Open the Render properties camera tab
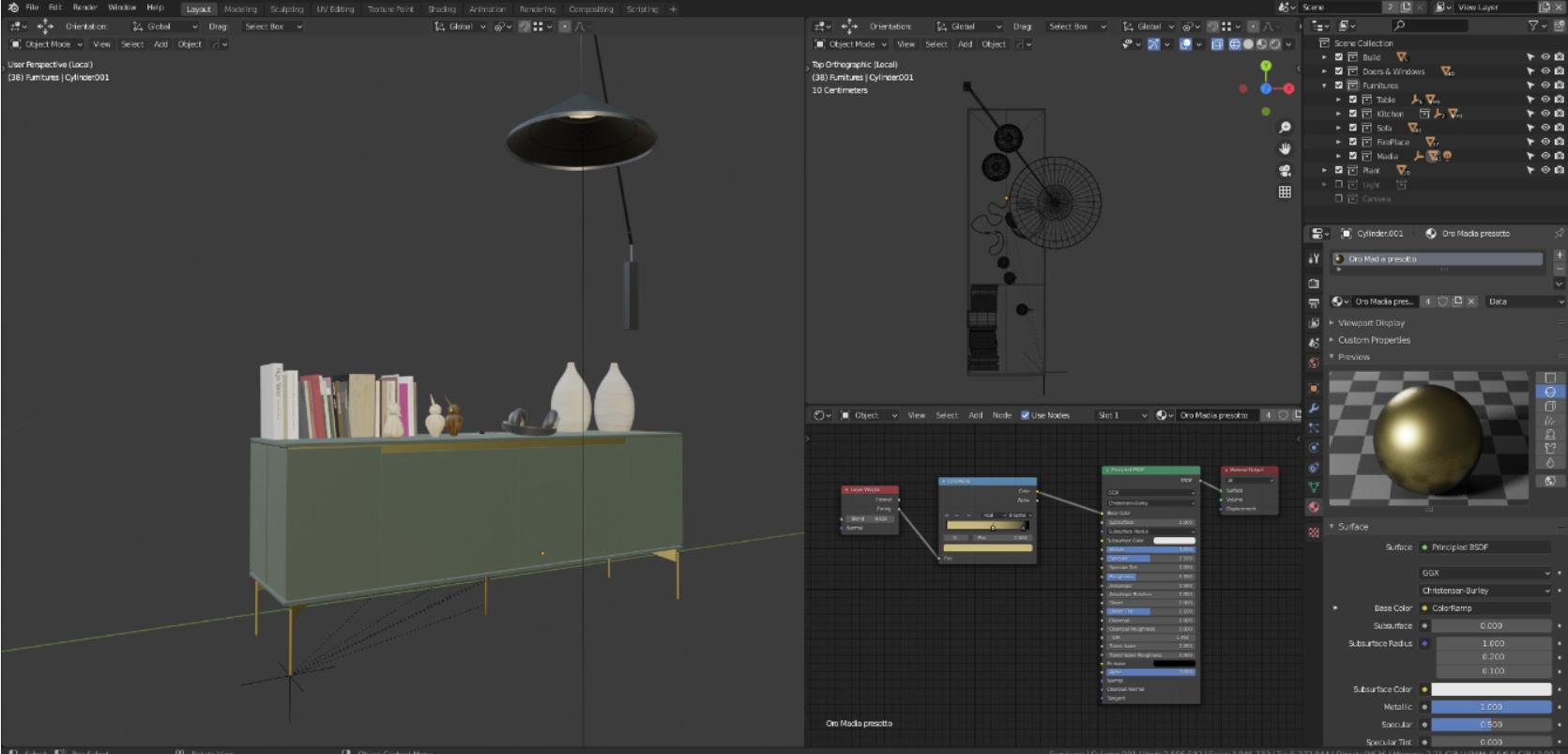This screenshot has height=754, width=1568. (x=1314, y=284)
